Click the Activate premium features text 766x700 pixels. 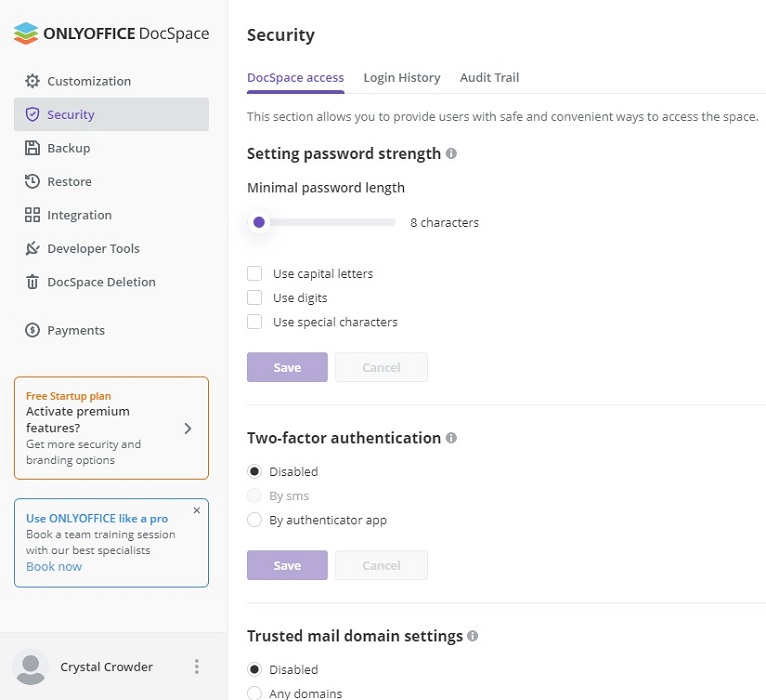pyautogui.click(x=78, y=420)
